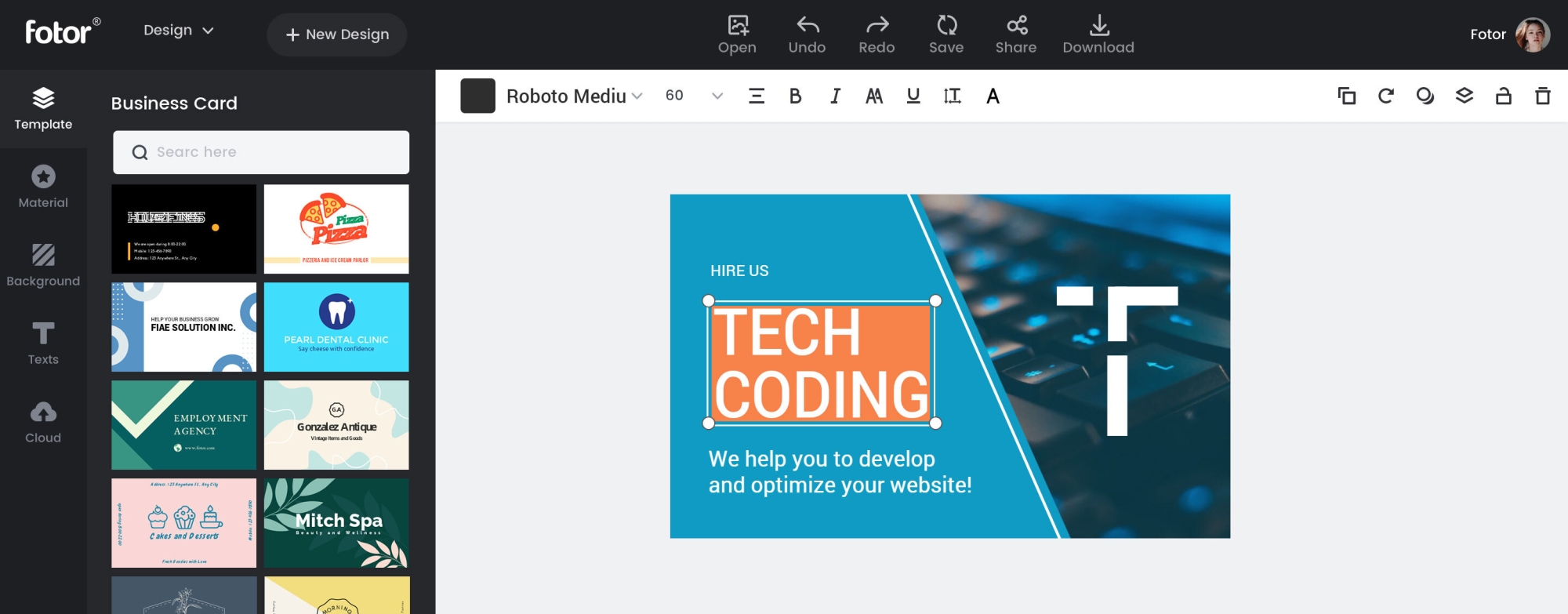This screenshot has width=1568, height=614.
Task: Switch to the Background panel
Action: pyautogui.click(x=43, y=265)
